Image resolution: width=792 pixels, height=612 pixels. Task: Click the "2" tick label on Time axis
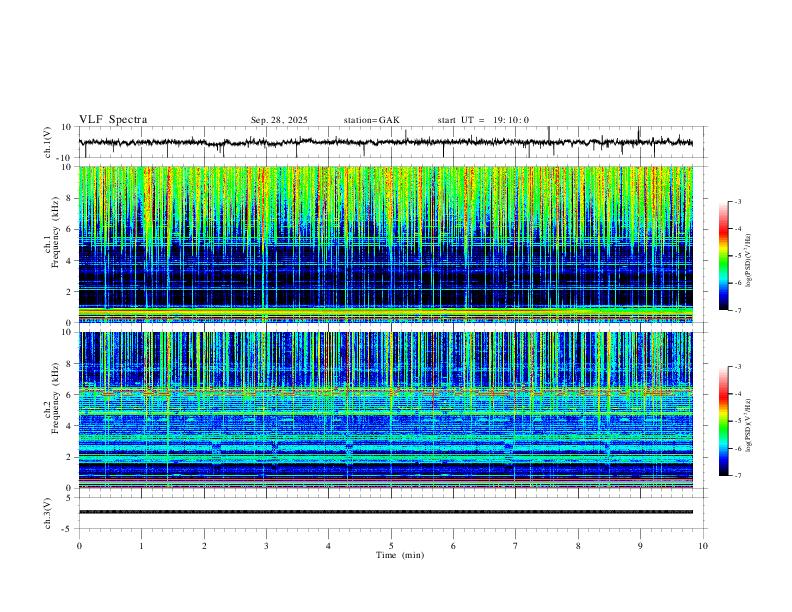pos(204,546)
